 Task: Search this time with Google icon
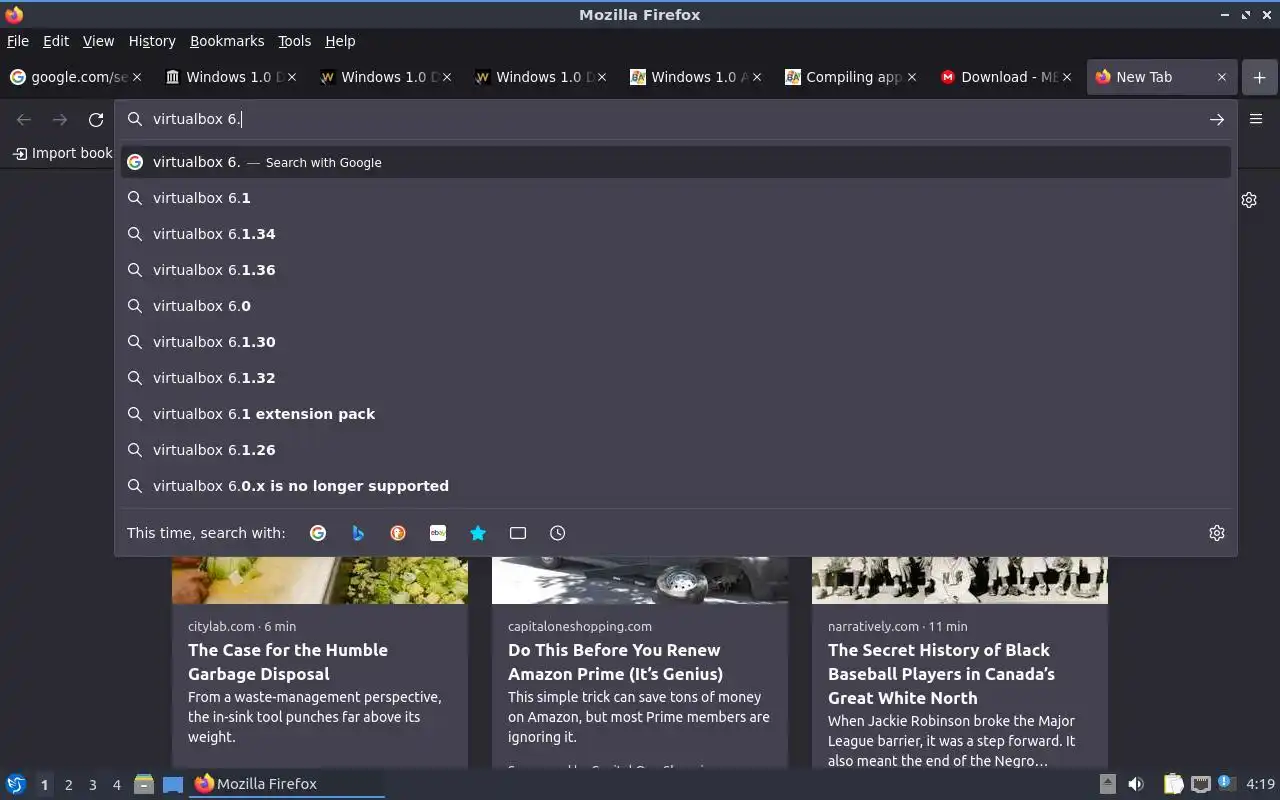click(318, 533)
